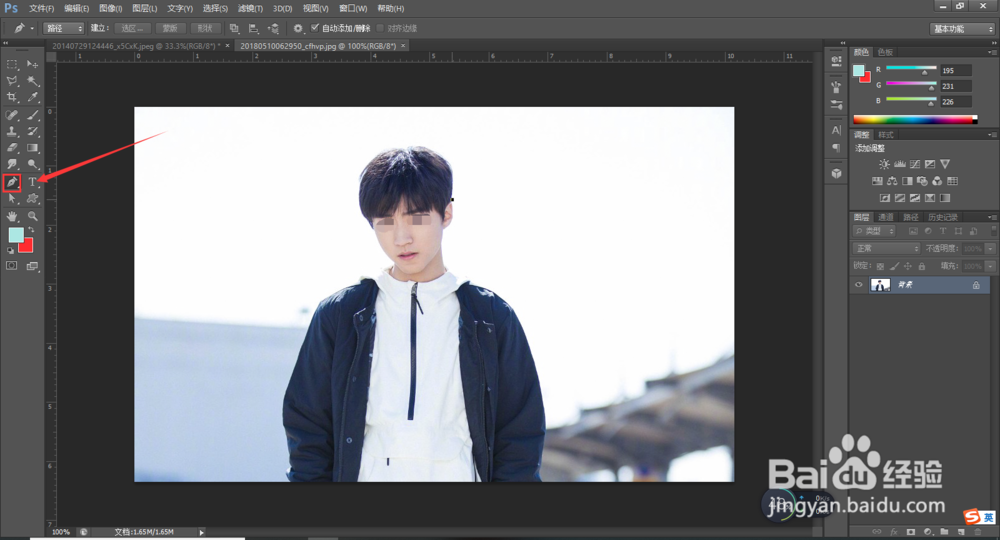The image size is (1000, 540).
Task: Select the Gradient tool
Action: coord(33,148)
